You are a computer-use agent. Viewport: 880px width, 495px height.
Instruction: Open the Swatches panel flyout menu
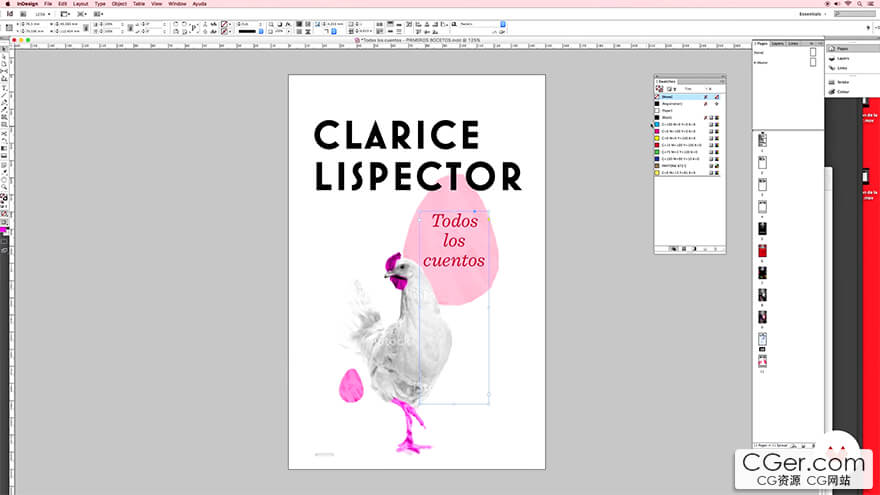(722, 81)
